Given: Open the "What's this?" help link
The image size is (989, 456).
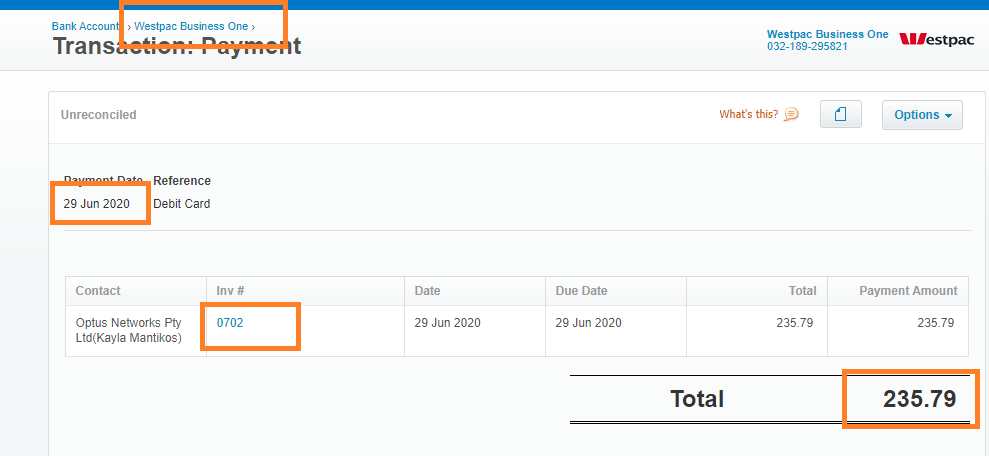Looking at the screenshot, I should (x=749, y=115).
